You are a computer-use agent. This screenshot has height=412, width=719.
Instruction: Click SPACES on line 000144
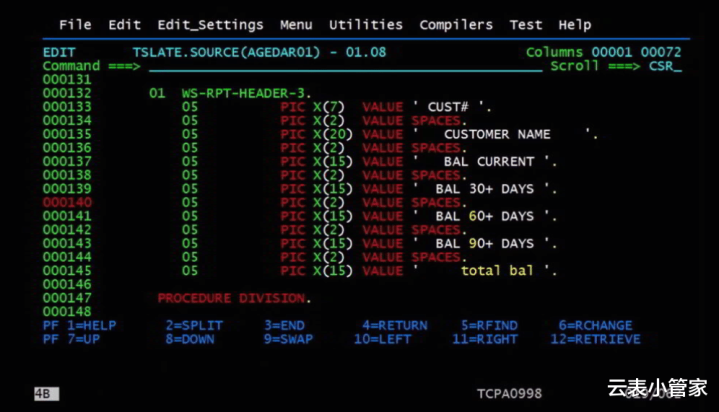pyautogui.click(x=436, y=257)
